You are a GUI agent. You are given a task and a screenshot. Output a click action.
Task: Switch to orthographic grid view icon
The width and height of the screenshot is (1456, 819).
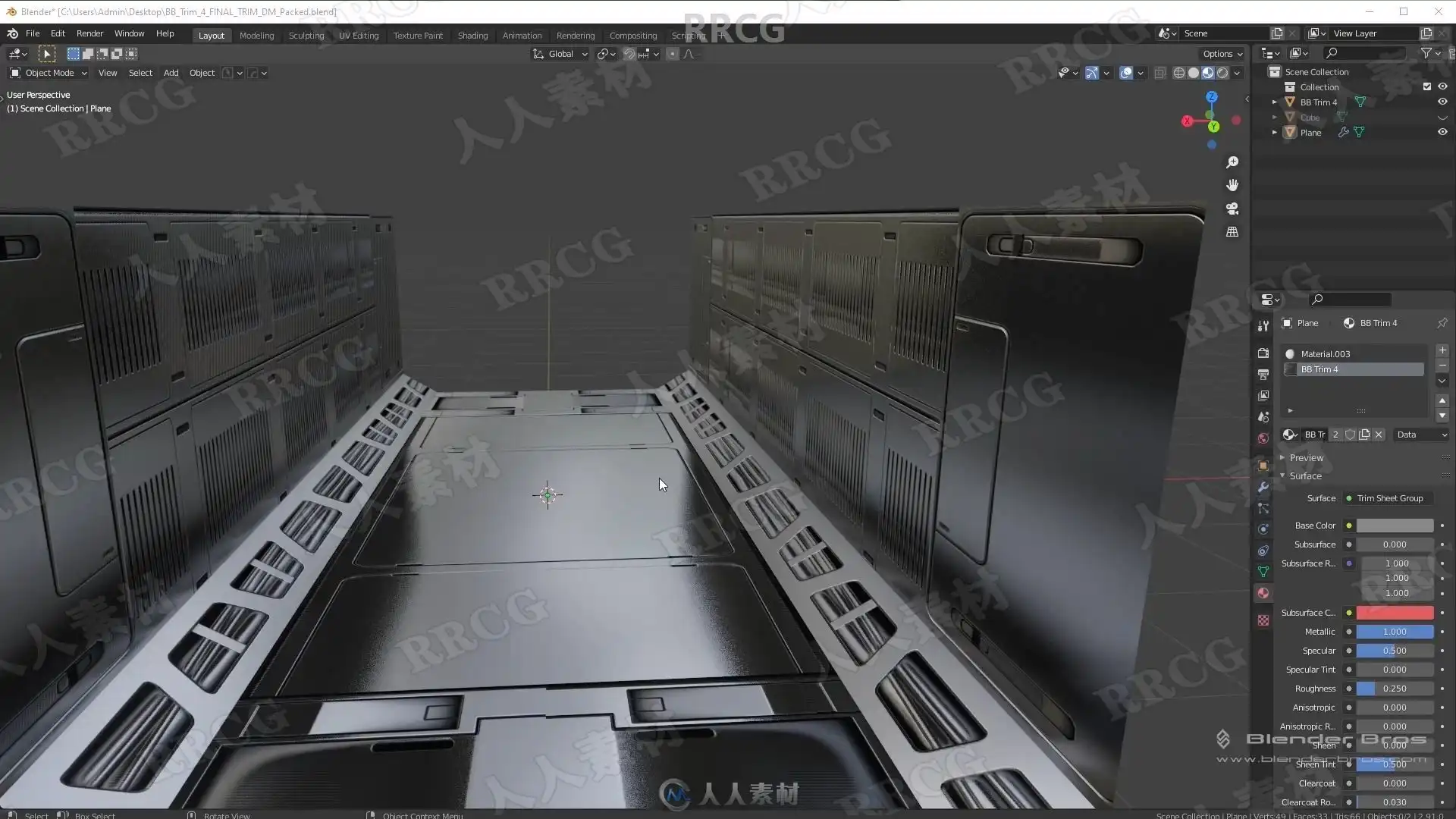(x=1232, y=232)
